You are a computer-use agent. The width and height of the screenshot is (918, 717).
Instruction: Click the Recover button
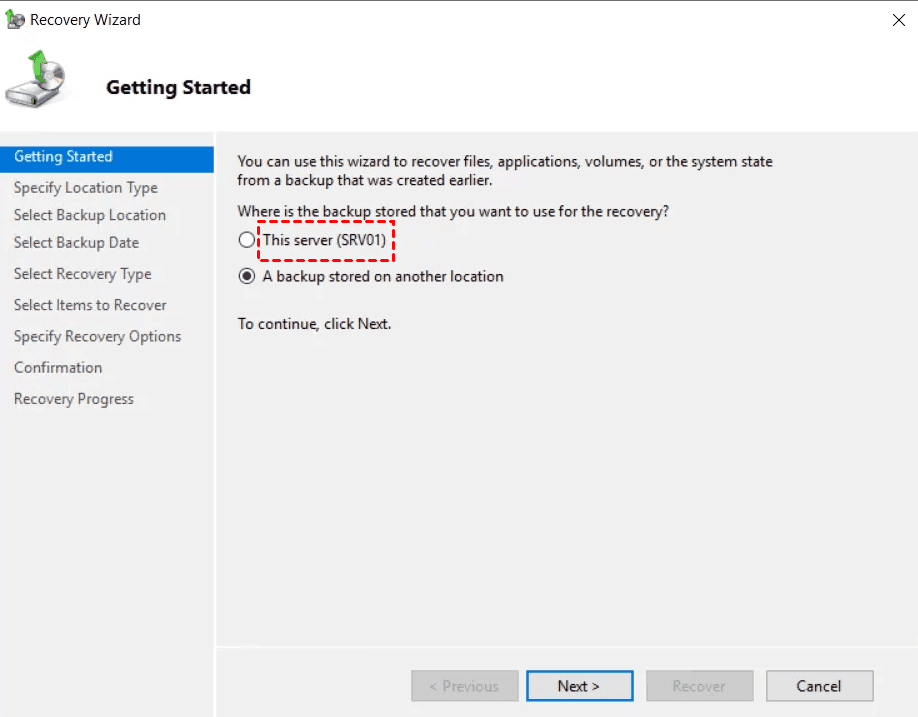coord(699,686)
